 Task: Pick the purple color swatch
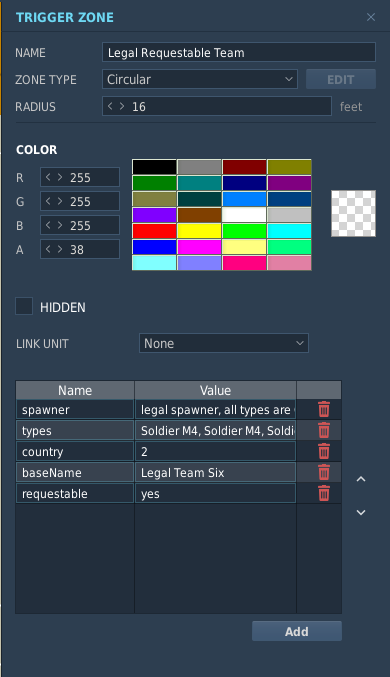(x=289, y=183)
